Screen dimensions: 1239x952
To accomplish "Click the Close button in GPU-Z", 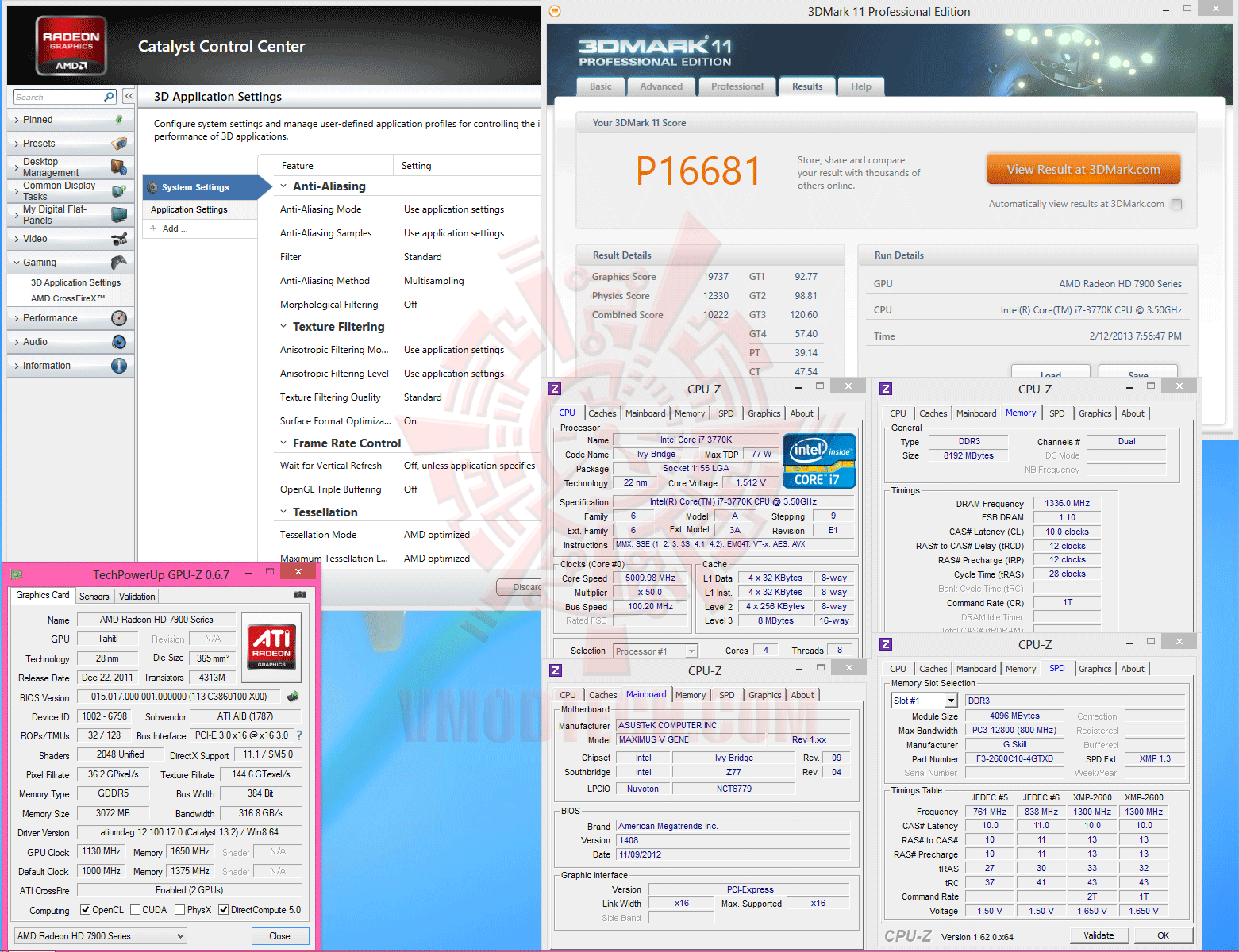I will (x=279, y=936).
